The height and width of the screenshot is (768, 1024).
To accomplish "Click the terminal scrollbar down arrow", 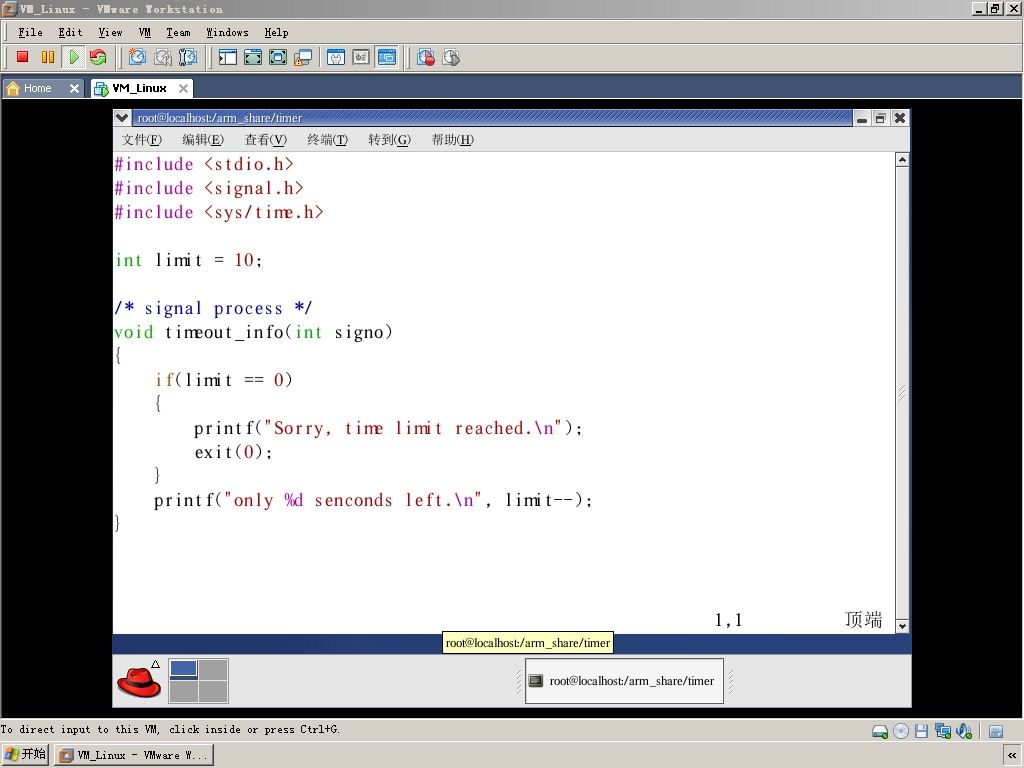I will pos(902,626).
